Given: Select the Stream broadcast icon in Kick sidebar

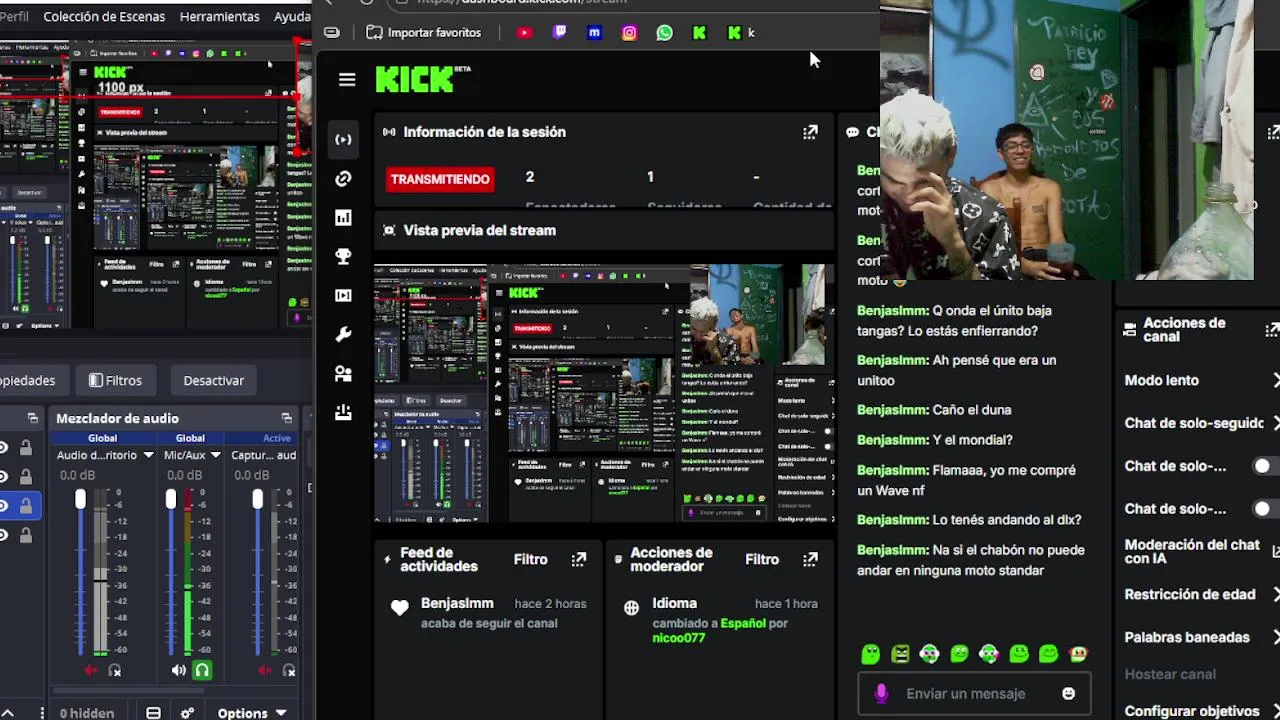Looking at the screenshot, I should pyautogui.click(x=343, y=140).
